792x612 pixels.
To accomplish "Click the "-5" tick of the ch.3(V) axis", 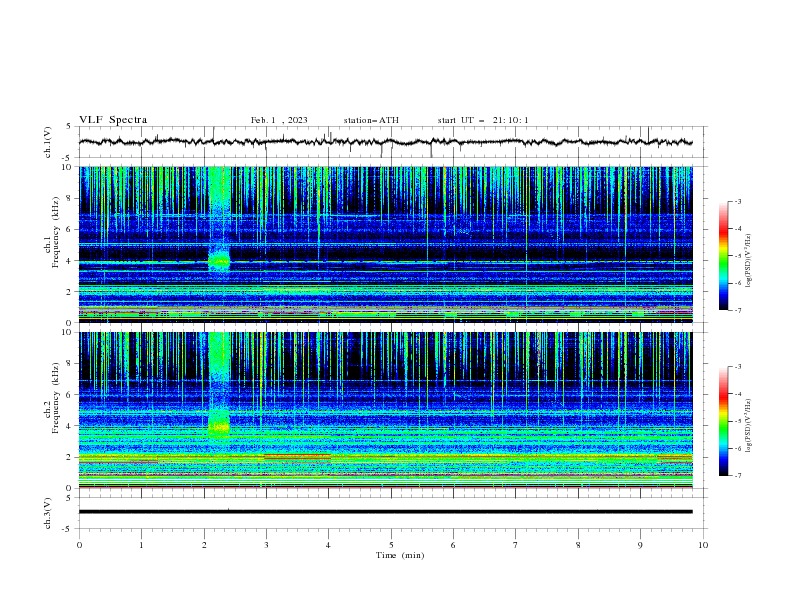I will point(68,529).
